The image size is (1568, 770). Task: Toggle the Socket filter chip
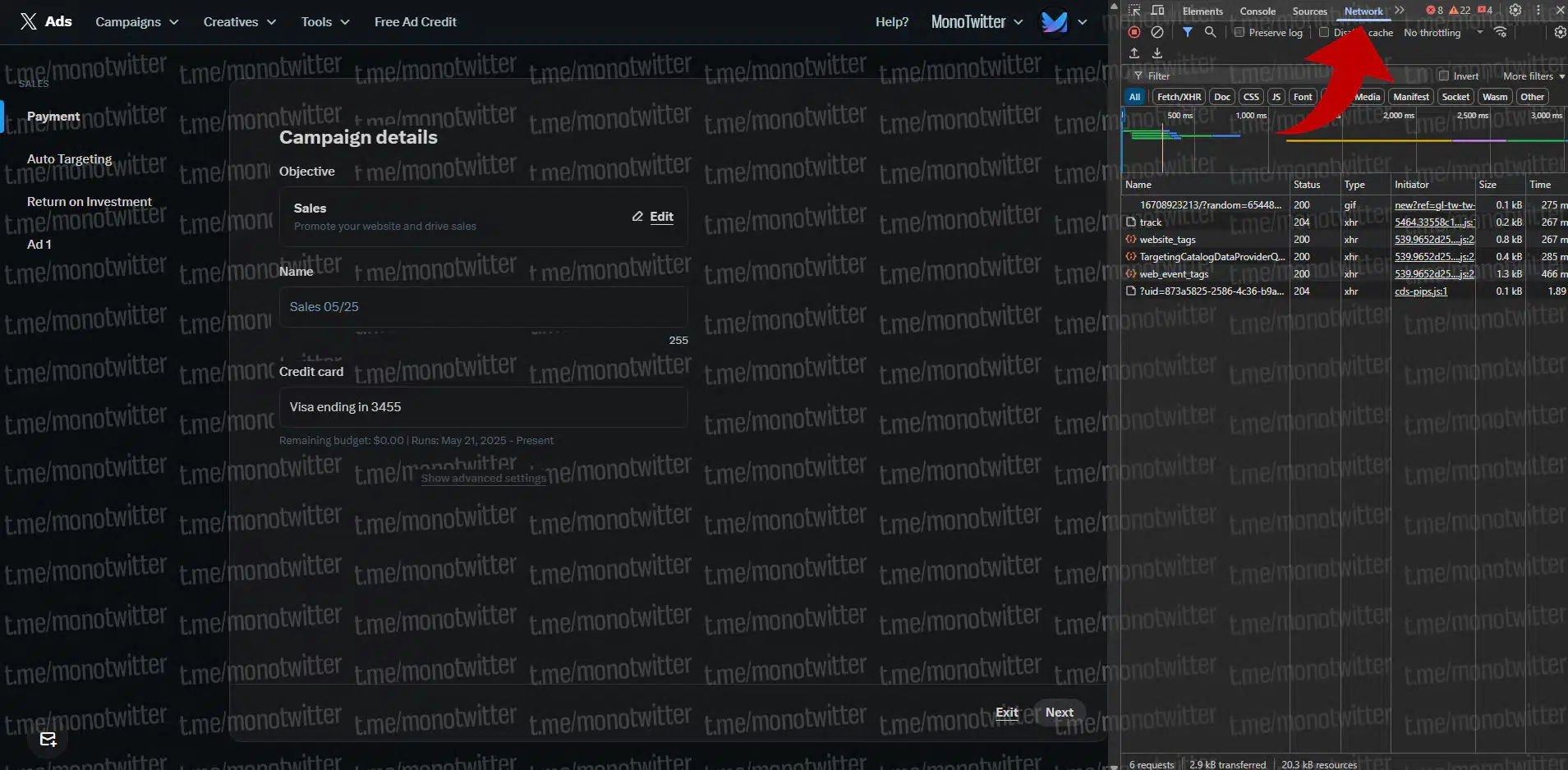1455,97
